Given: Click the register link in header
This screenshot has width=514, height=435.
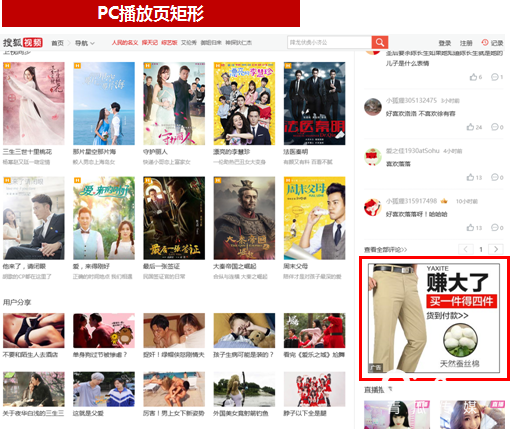Looking at the screenshot, I should (466, 43).
